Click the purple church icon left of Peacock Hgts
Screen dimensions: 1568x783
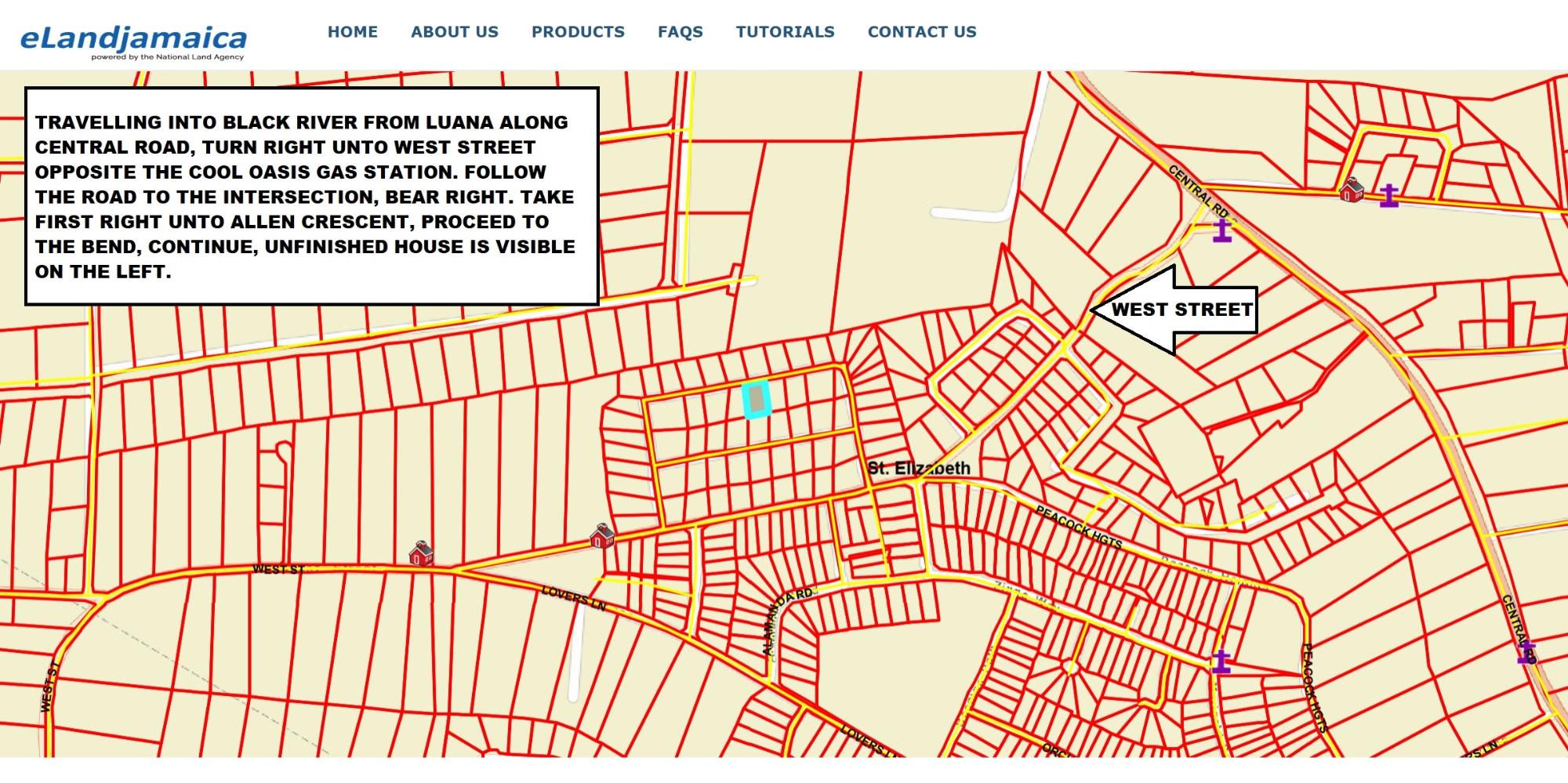tap(1221, 662)
